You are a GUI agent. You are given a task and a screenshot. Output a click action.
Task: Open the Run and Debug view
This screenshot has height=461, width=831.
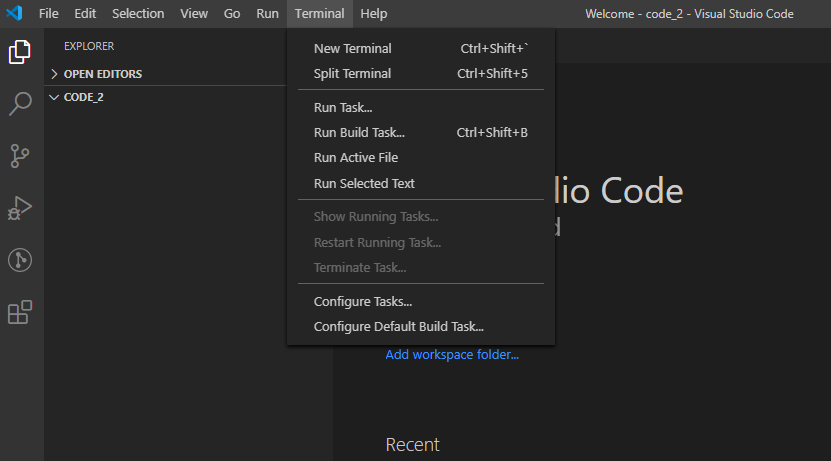point(20,208)
